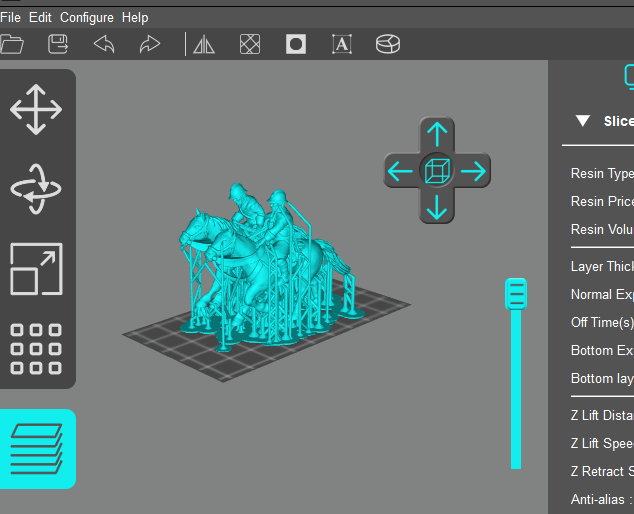Click the Redo arrow in the toolbar

point(150,44)
